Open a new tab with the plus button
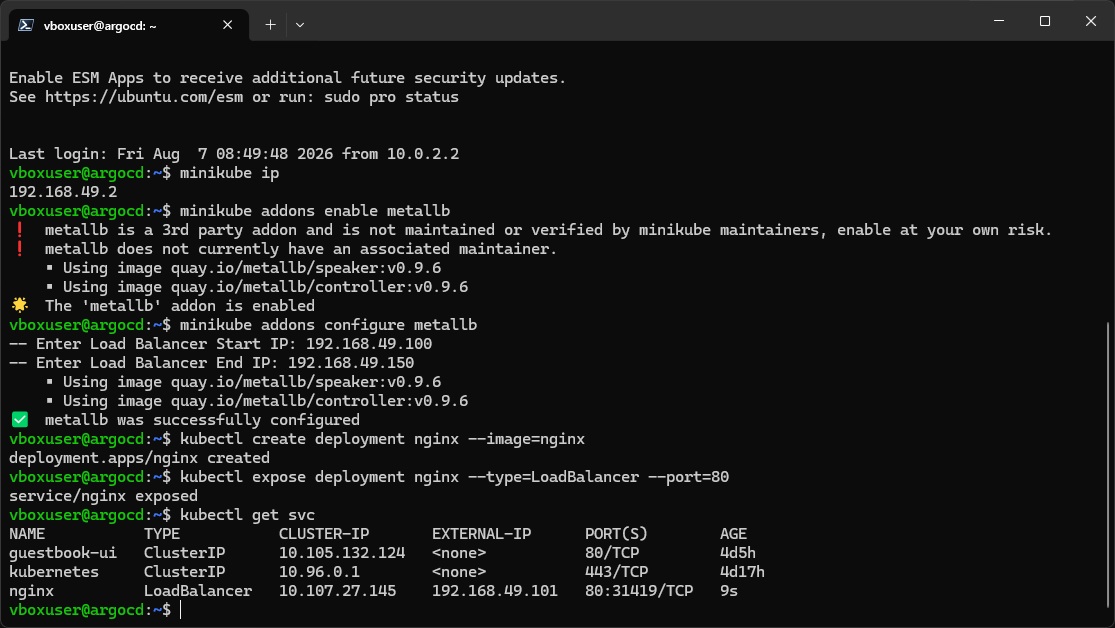1115x628 pixels. click(270, 25)
